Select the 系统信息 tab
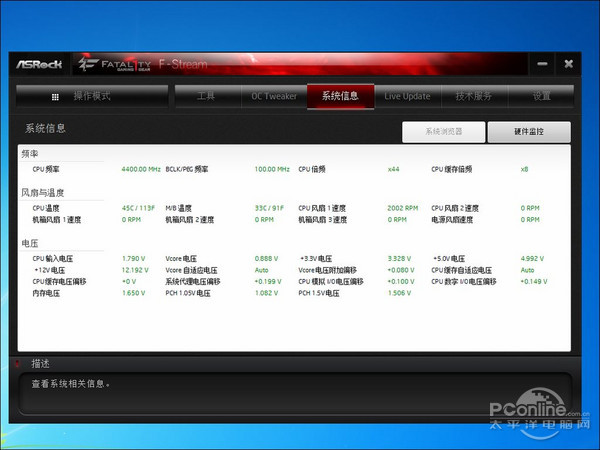 tap(340, 96)
